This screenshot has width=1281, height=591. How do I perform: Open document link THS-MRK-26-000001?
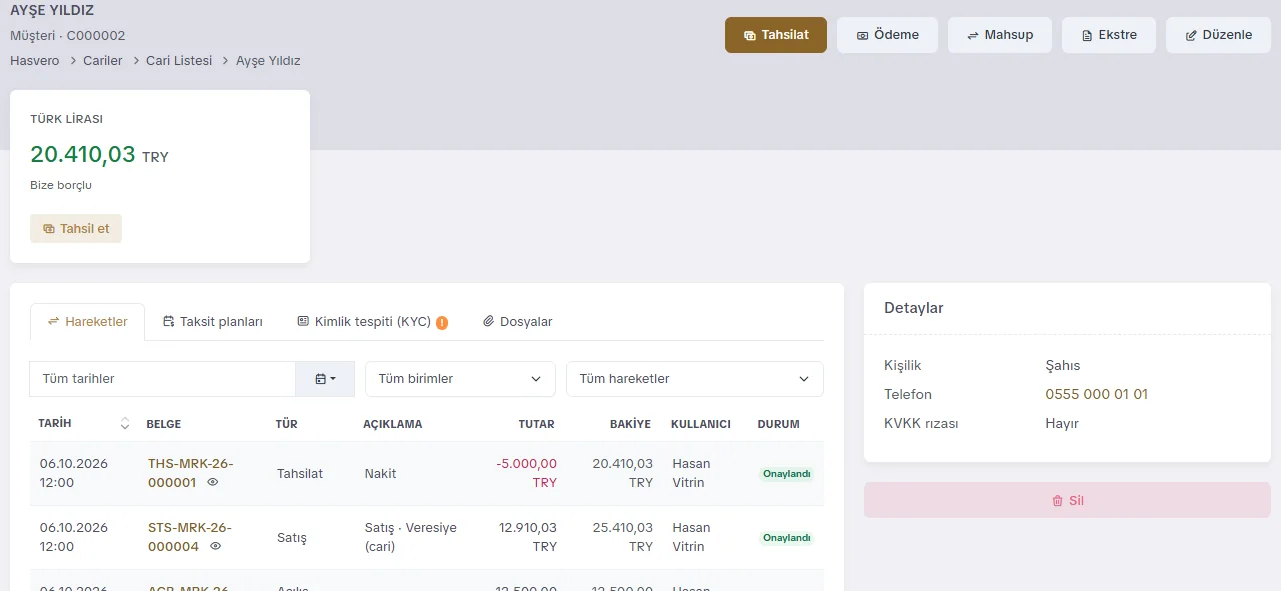pos(189,473)
